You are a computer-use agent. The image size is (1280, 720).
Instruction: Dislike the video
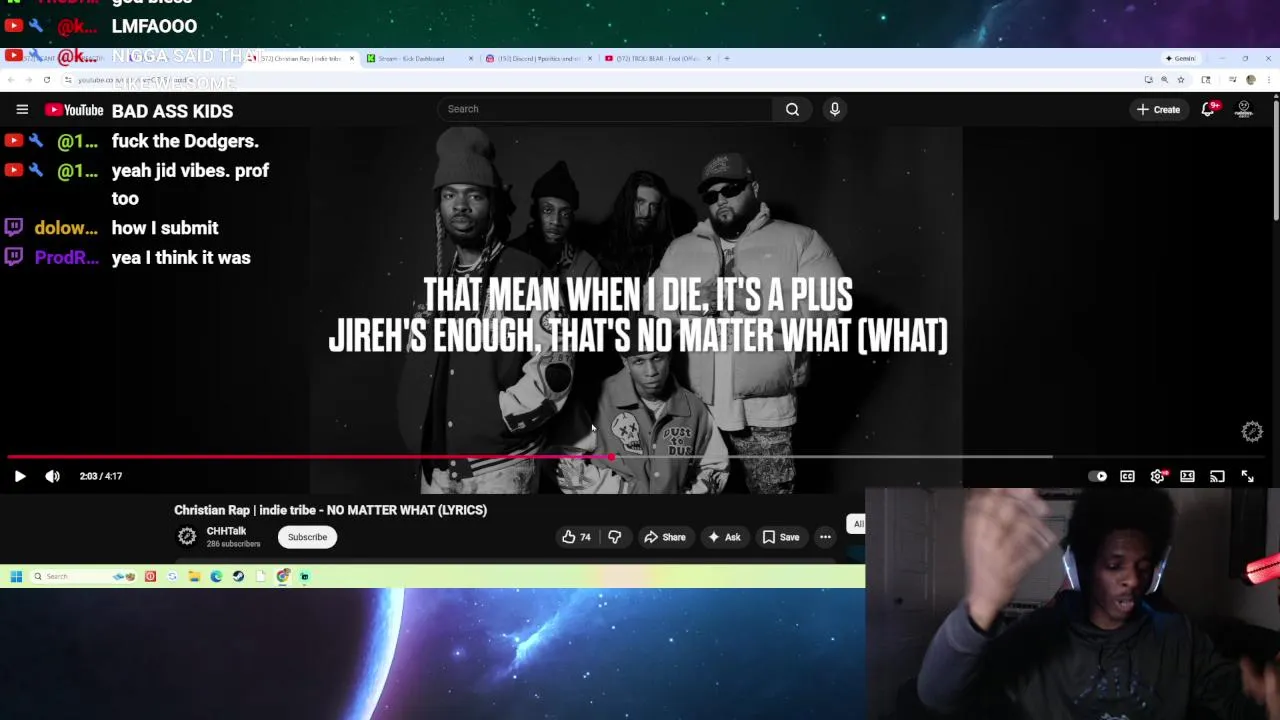pos(614,537)
